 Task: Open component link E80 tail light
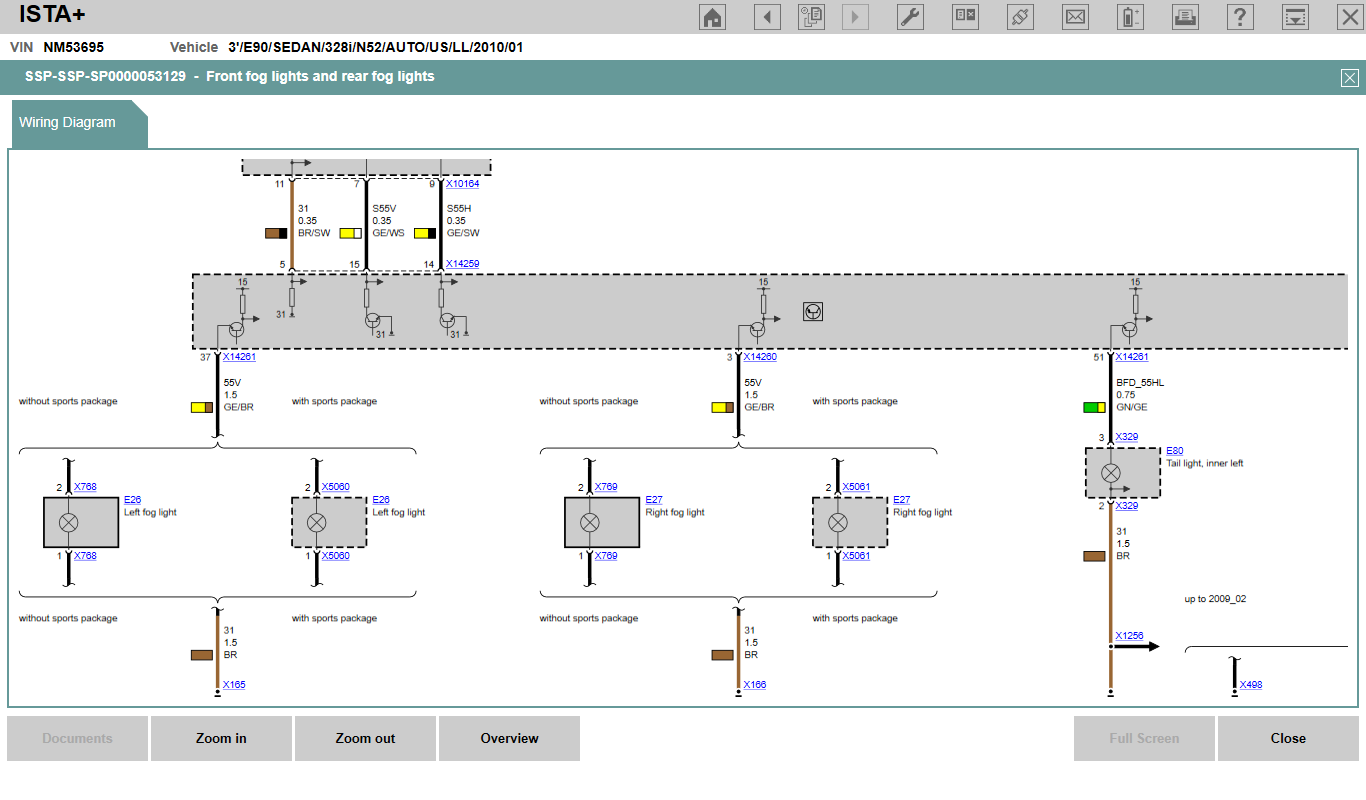1174,451
